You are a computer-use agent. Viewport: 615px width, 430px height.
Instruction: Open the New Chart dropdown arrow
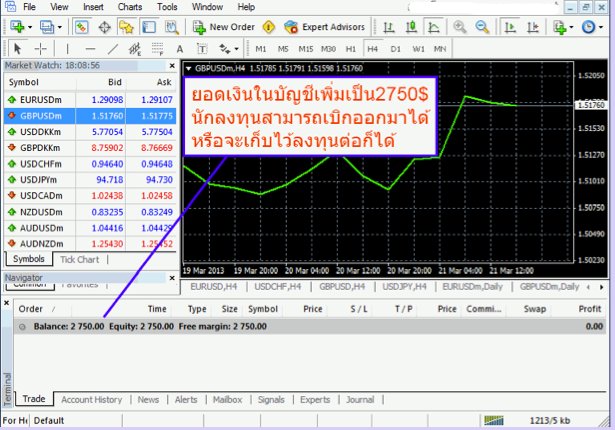[x=30, y=27]
